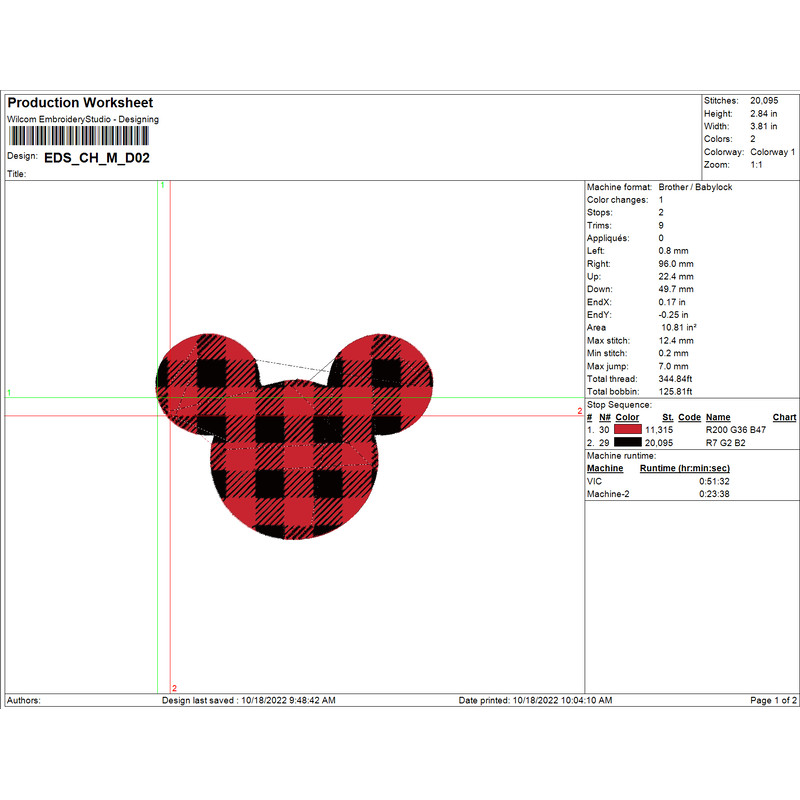
Task: Select the Wilcom EmbroideryStudio - Designing label
Action: click(84, 119)
